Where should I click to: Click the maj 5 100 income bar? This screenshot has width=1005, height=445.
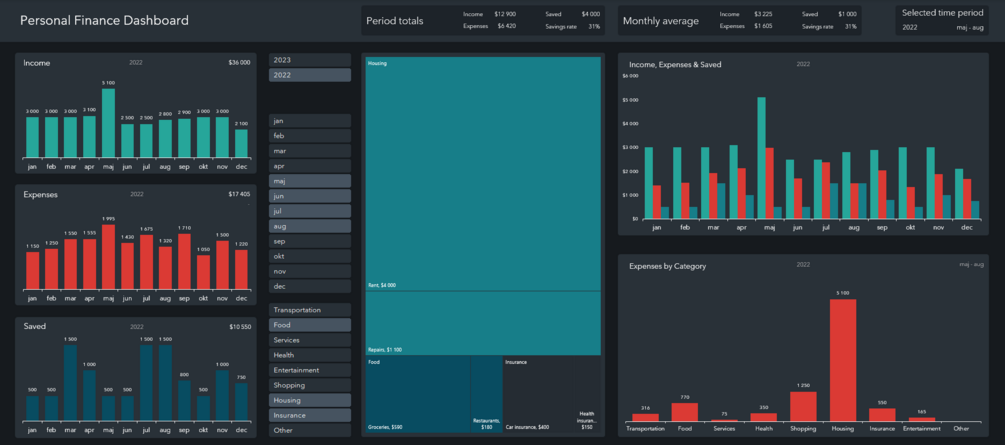(108, 123)
